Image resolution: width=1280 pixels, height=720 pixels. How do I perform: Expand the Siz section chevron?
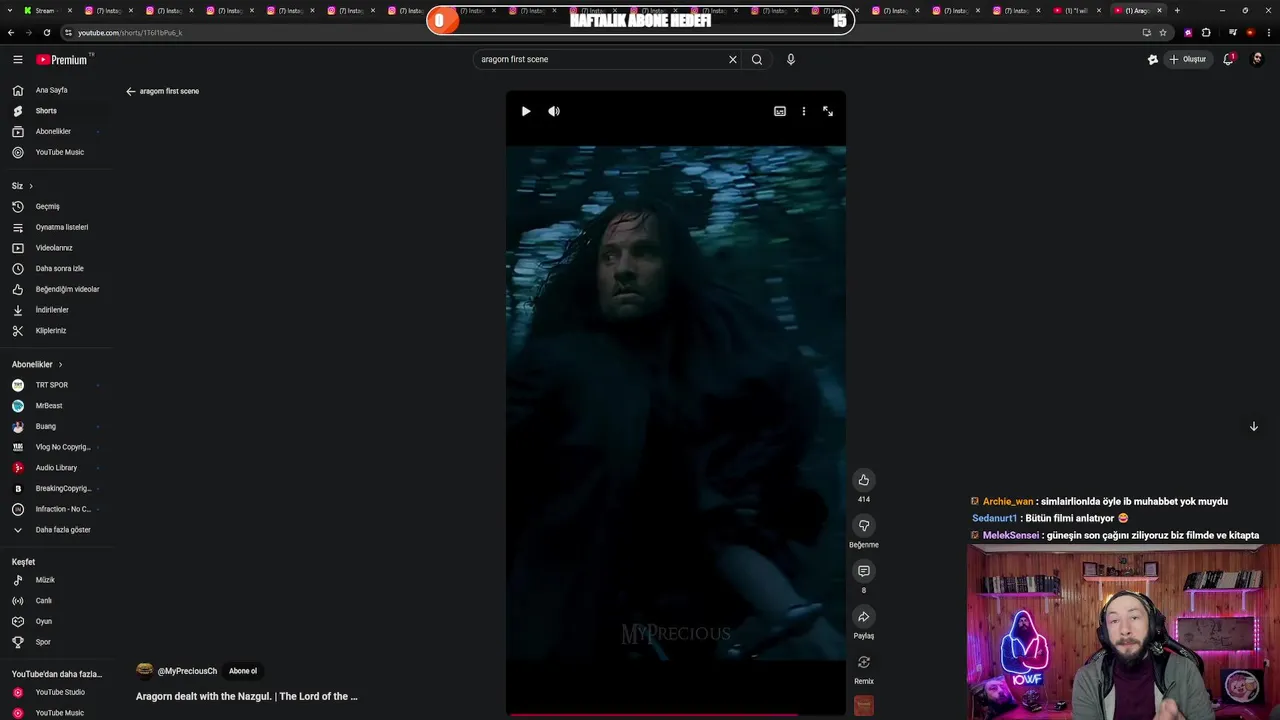click(x=31, y=186)
